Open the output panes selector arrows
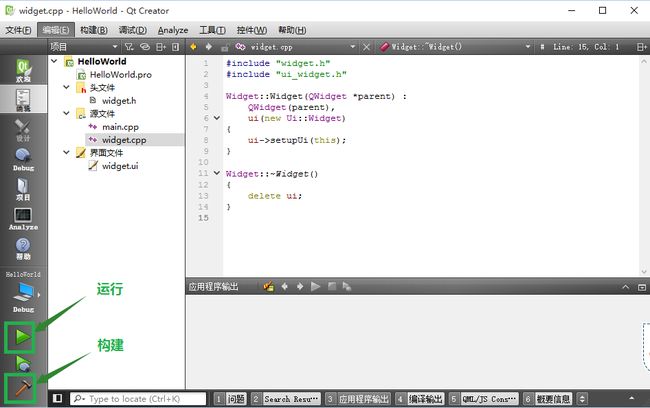Screen dimensions: 650x408 click(x=582, y=399)
